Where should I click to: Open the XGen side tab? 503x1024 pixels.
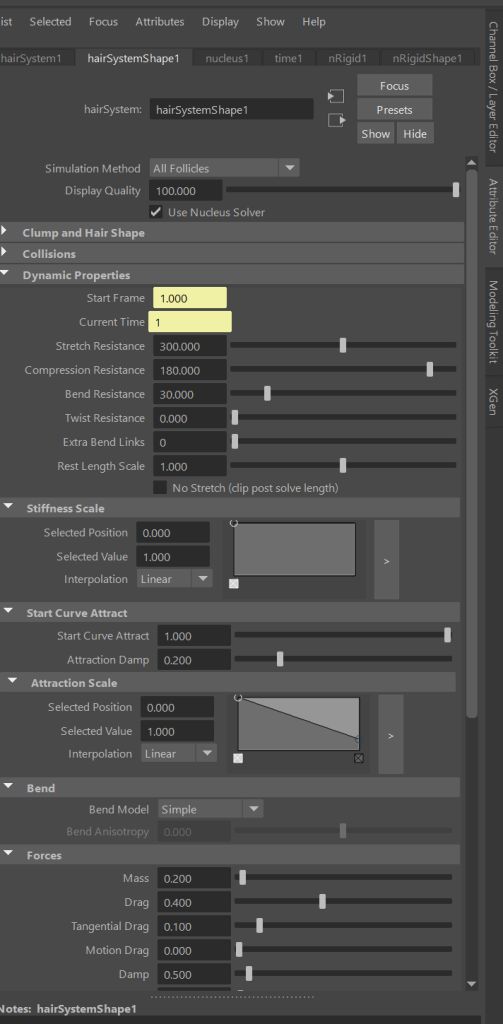[x=493, y=401]
